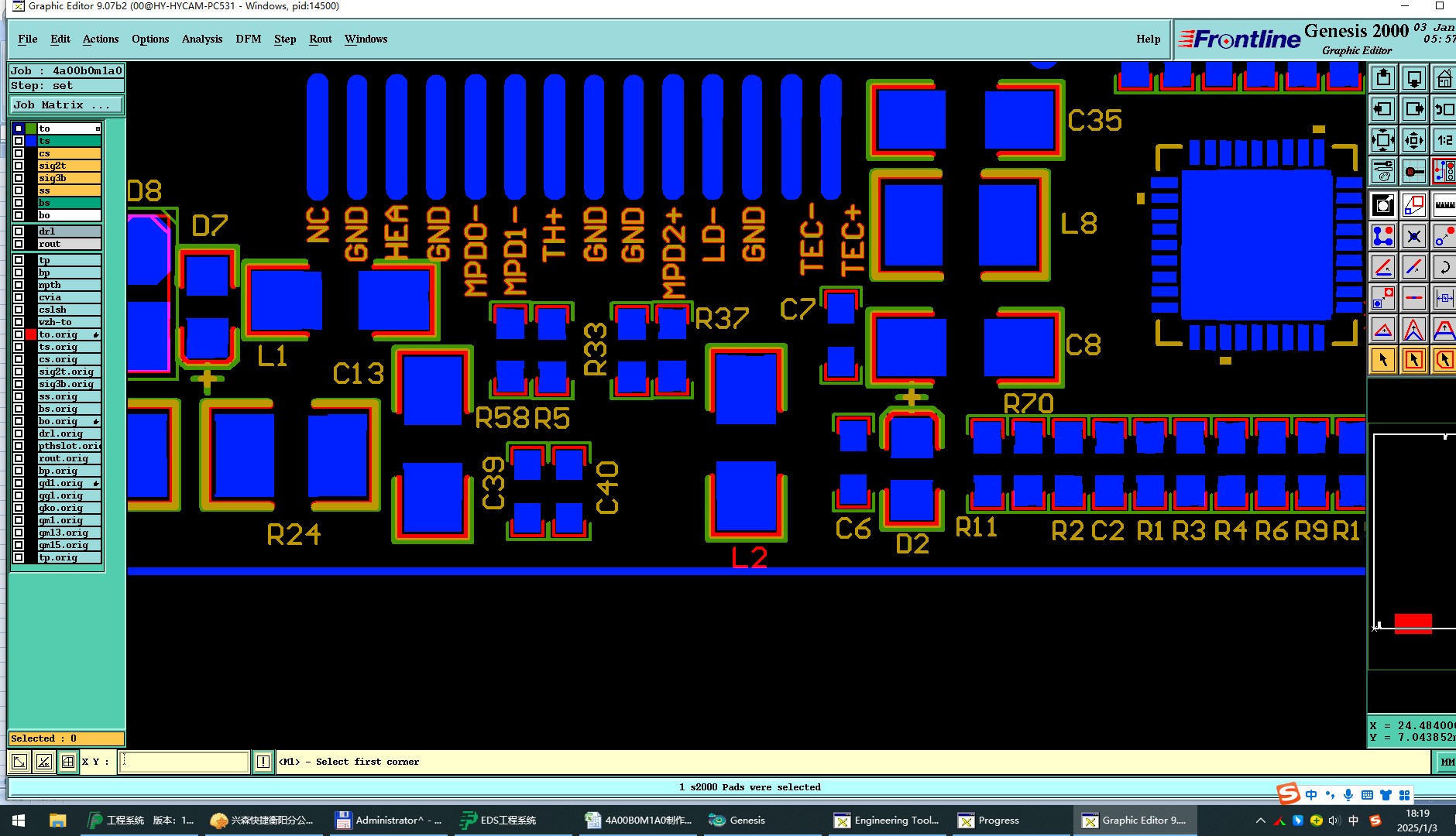Viewport: 1456px width, 836px height.
Task: Click the small red triangle shape icon
Action: pos(1383,329)
